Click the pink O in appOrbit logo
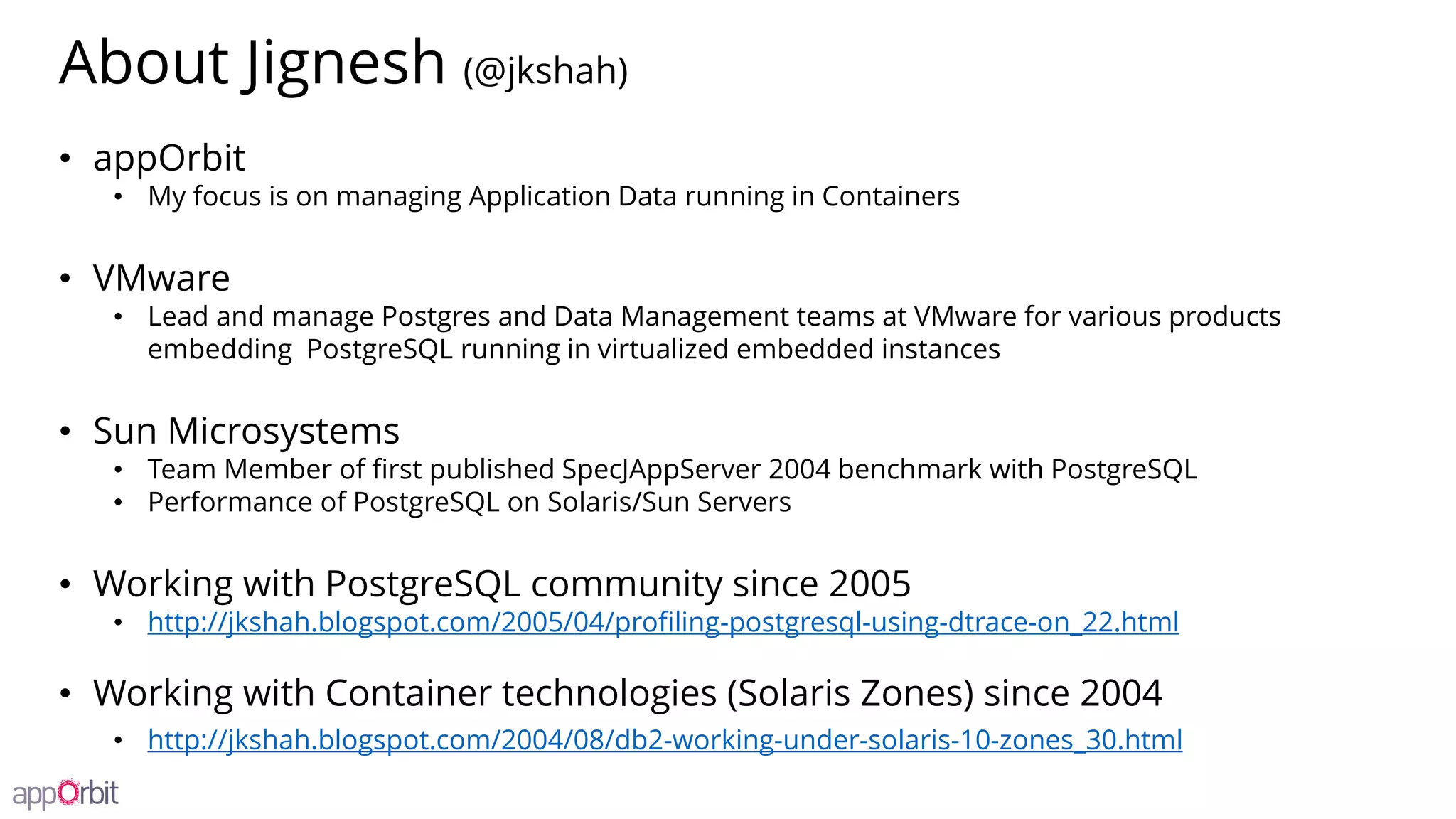 pyautogui.click(x=69, y=793)
